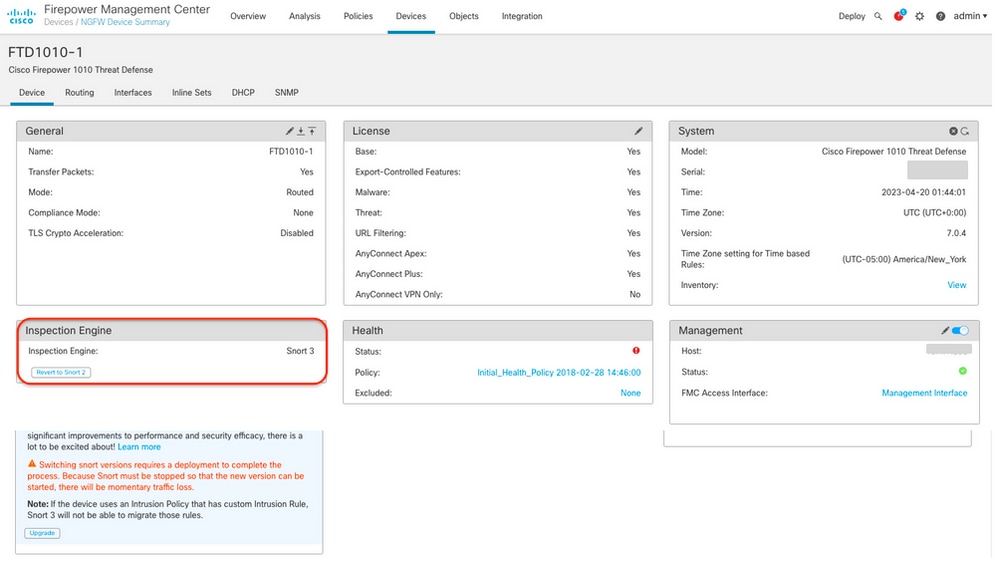Image resolution: width=999 pixels, height=574 pixels.
Task: Expand the admin user dropdown
Action: [970, 16]
